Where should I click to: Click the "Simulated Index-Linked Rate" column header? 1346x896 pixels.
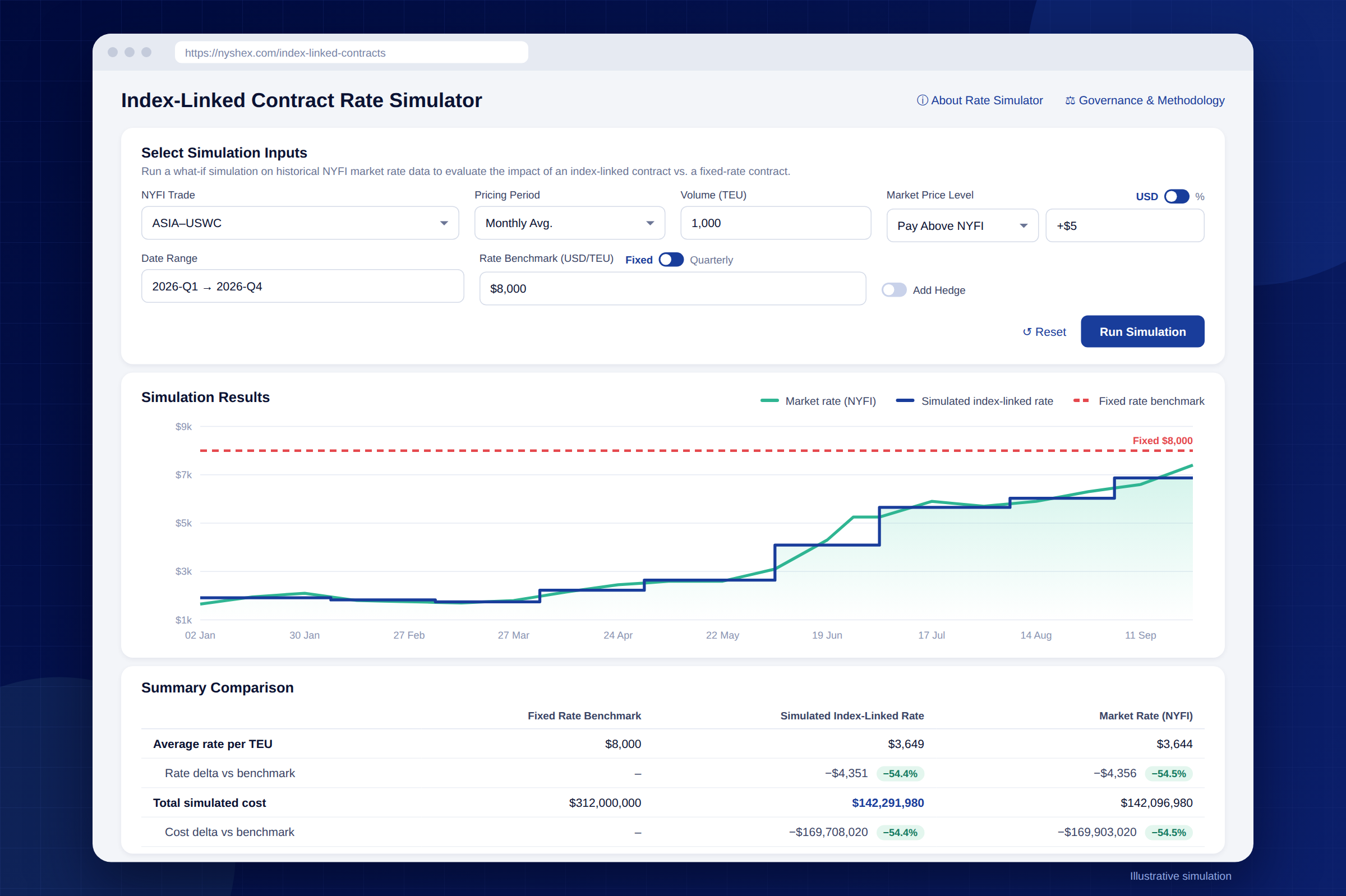[x=852, y=716]
